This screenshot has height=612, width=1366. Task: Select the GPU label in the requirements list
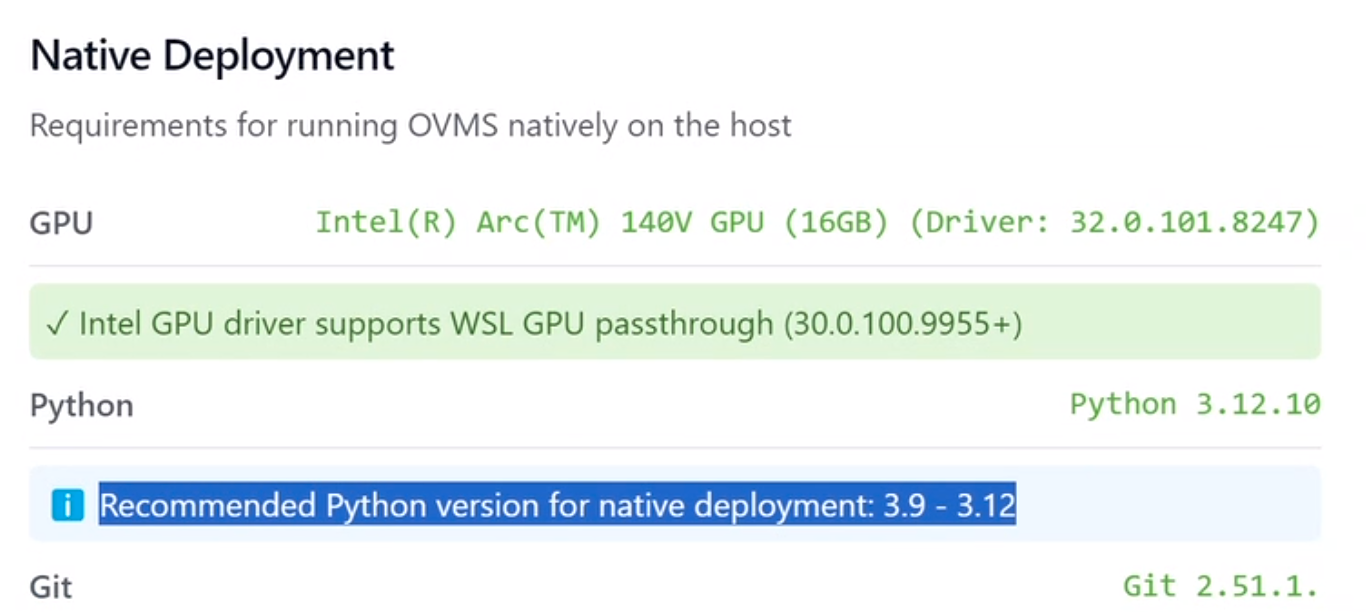pos(60,222)
